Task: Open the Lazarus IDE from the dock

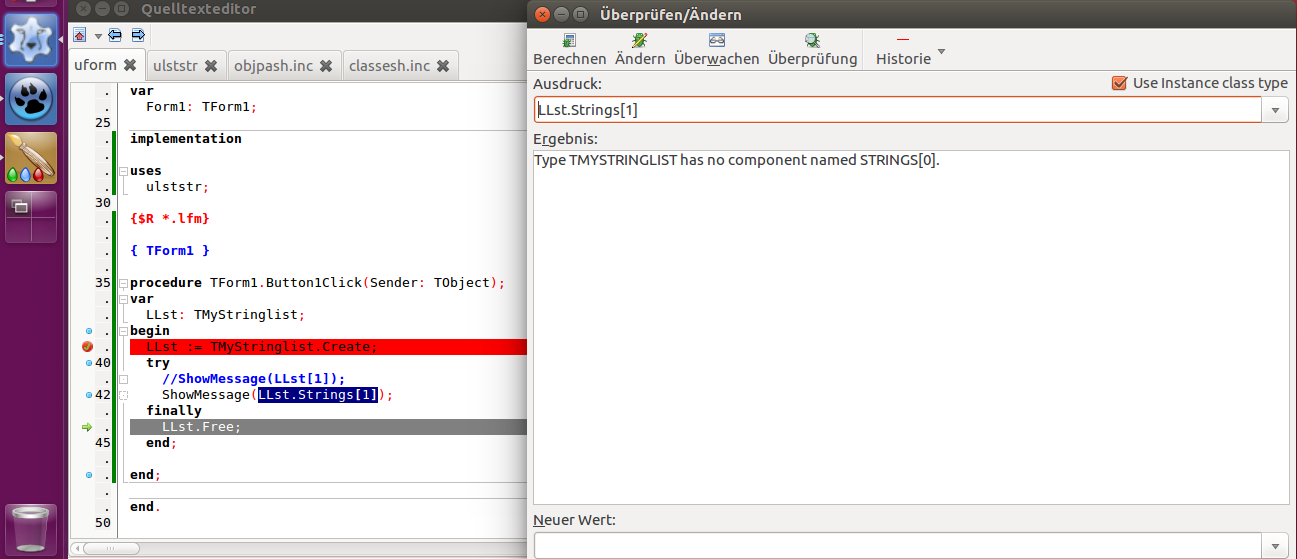Action: pyautogui.click(x=31, y=39)
